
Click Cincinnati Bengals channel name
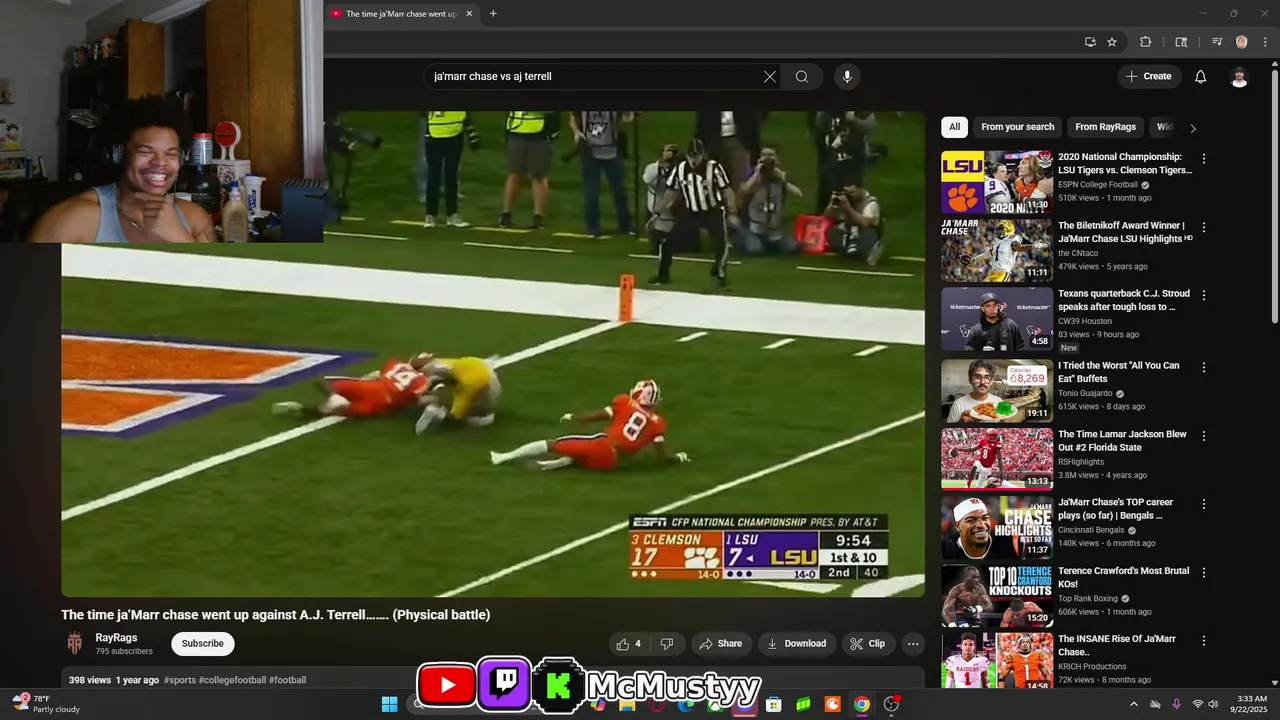(x=1089, y=530)
